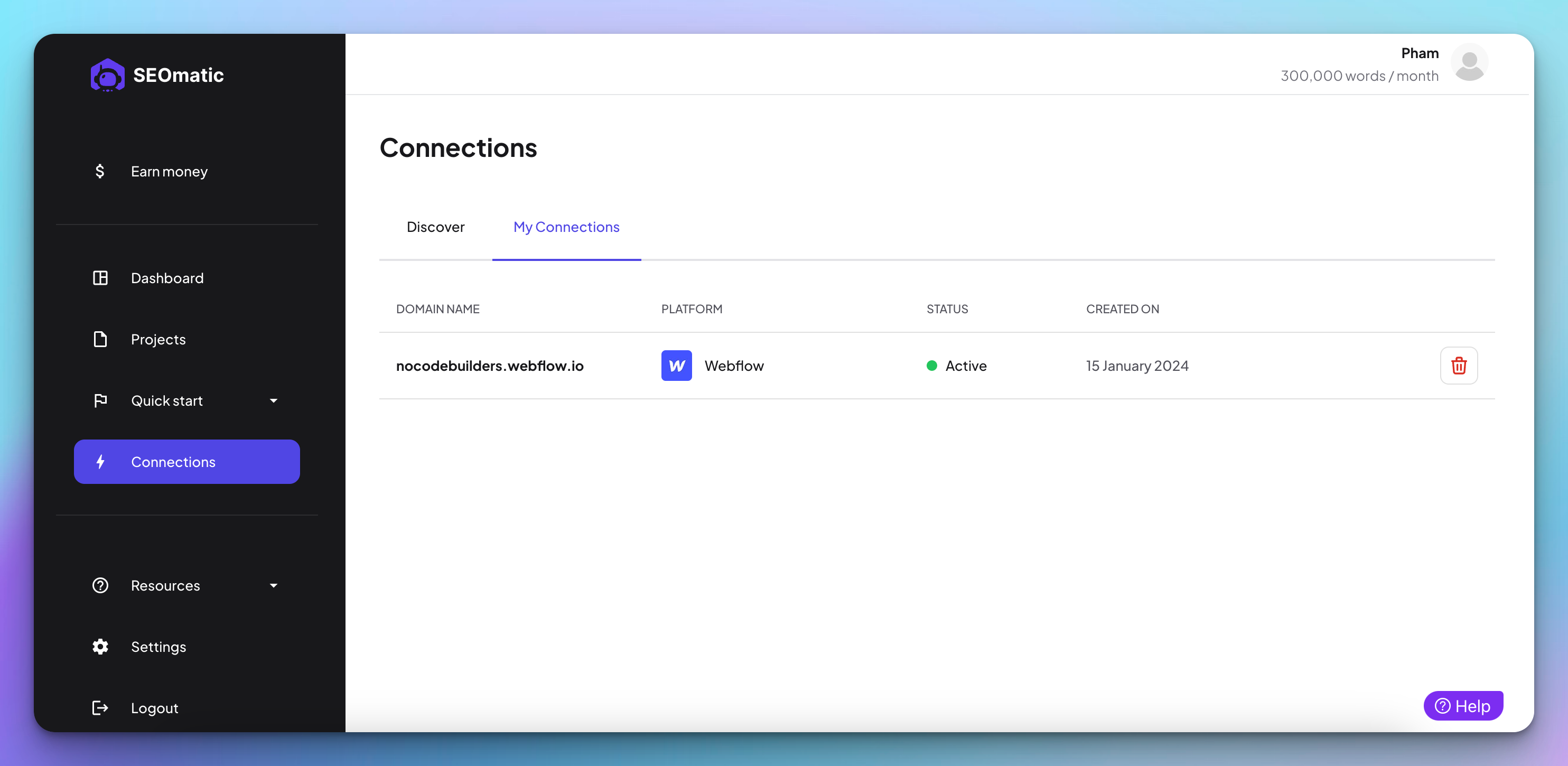Click Logout label in the sidebar
Image resolution: width=1568 pixels, height=766 pixels.
pyautogui.click(x=154, y=708)
